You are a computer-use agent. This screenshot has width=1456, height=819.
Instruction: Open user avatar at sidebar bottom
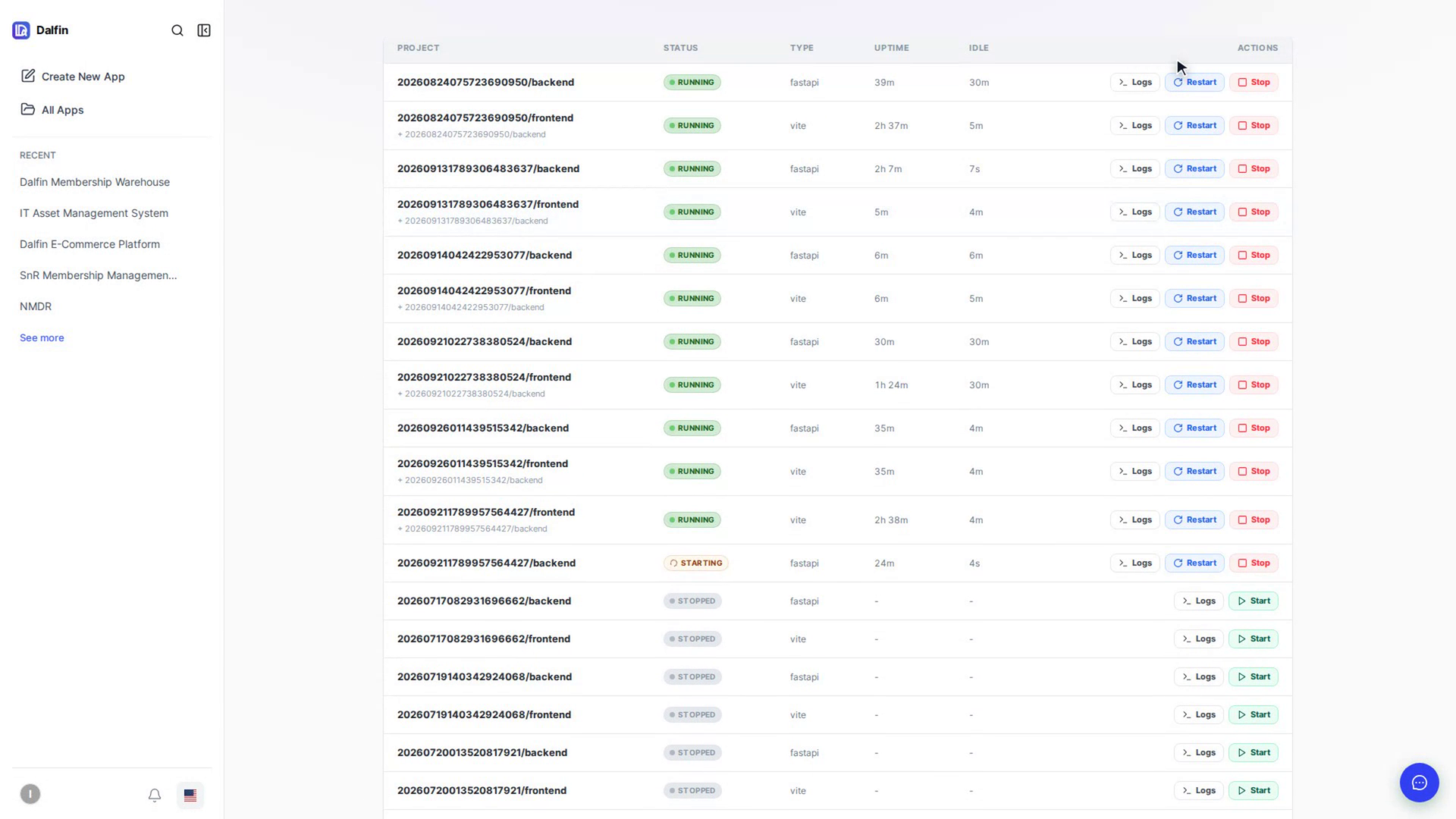point(30,794)
